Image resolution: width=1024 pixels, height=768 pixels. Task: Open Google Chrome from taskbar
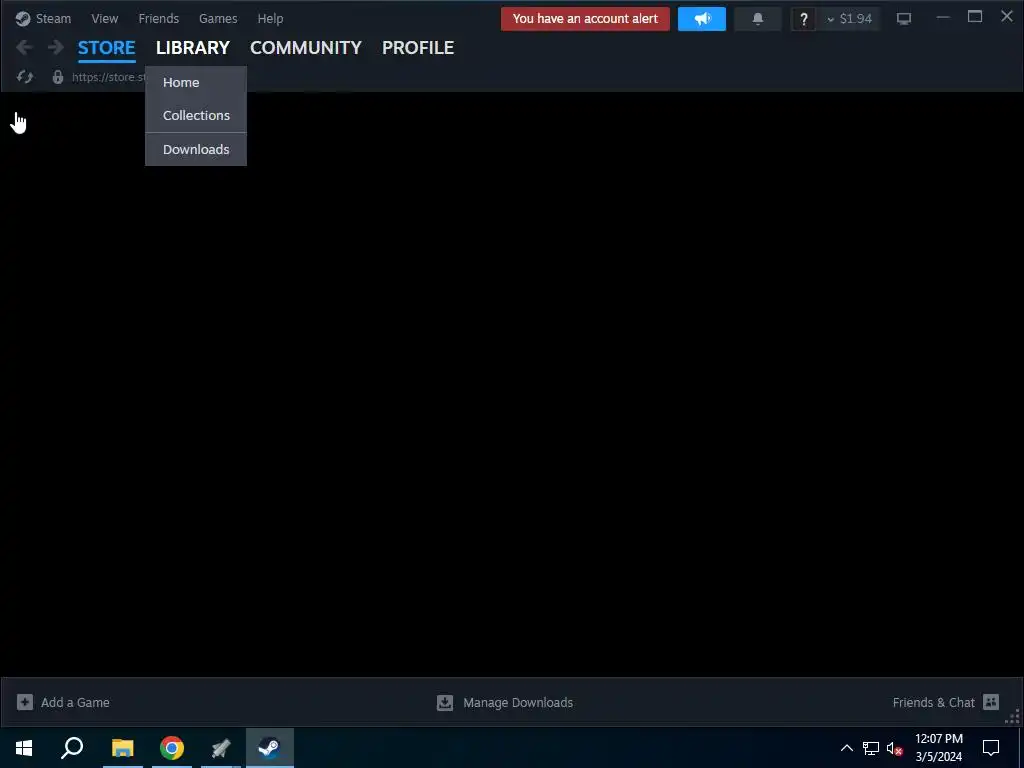click(x=172, y=748)
